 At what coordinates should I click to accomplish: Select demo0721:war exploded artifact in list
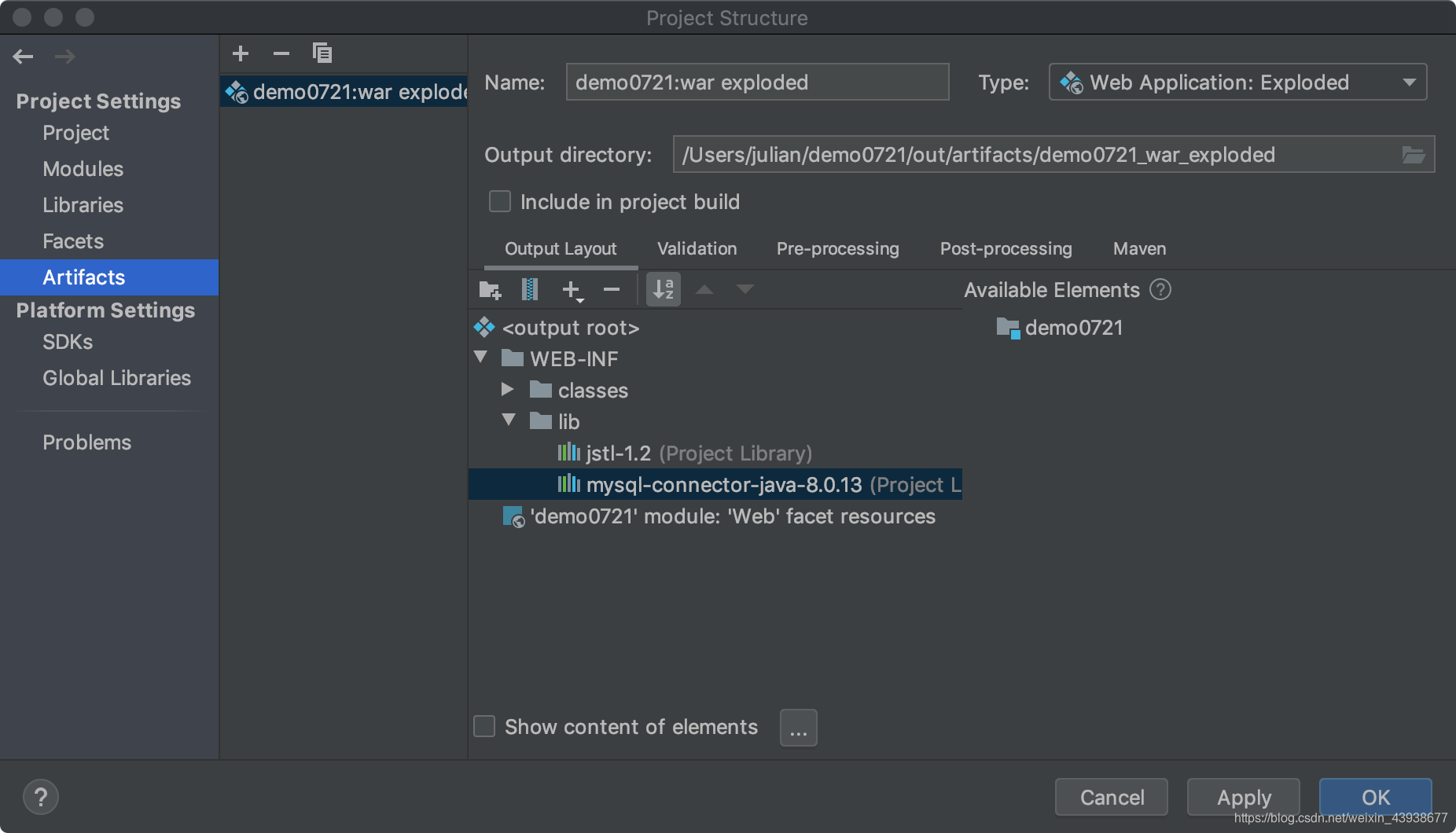click(x=344, y=92)
